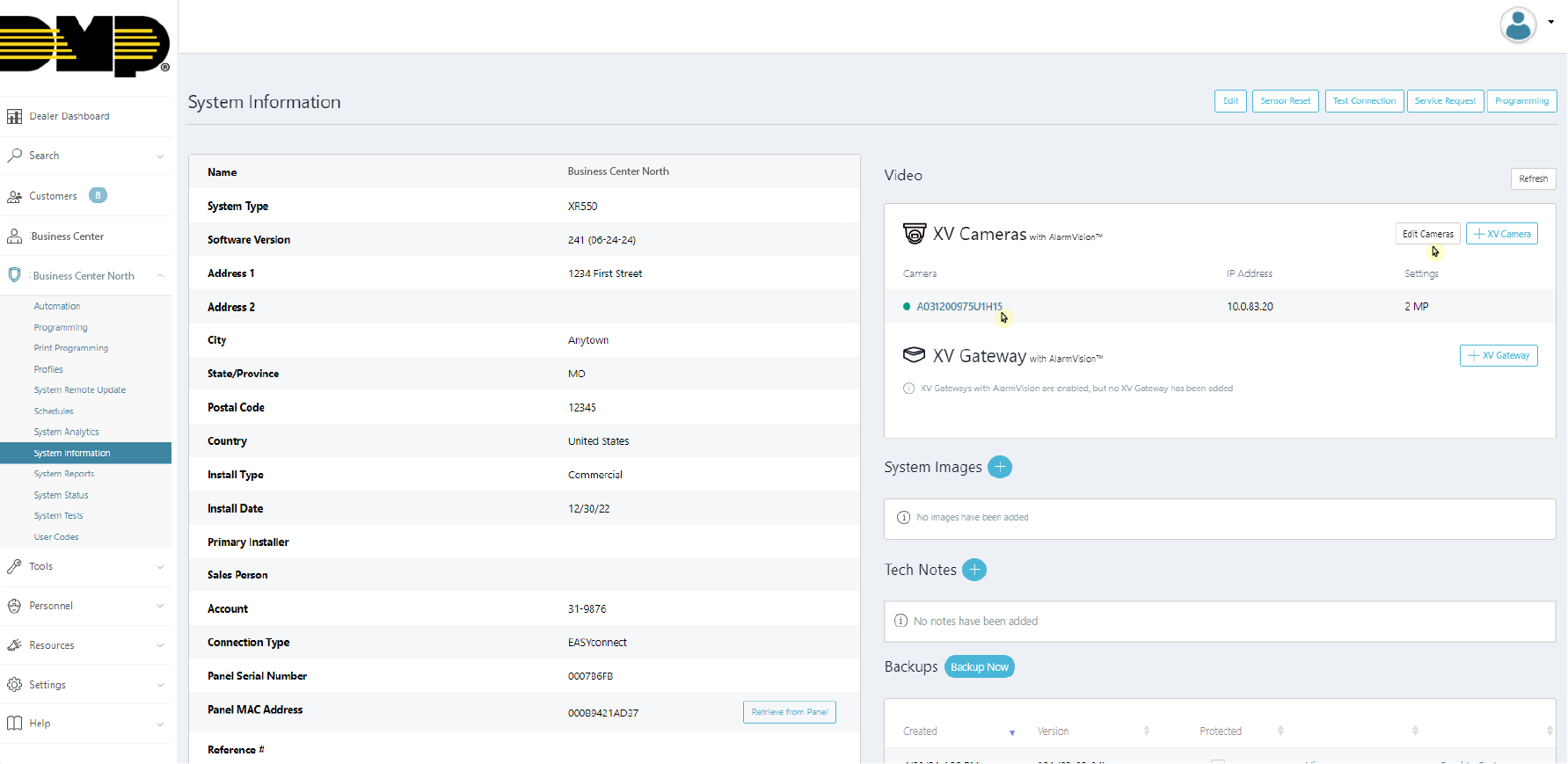Click the Business Center North shield icon

14,275
